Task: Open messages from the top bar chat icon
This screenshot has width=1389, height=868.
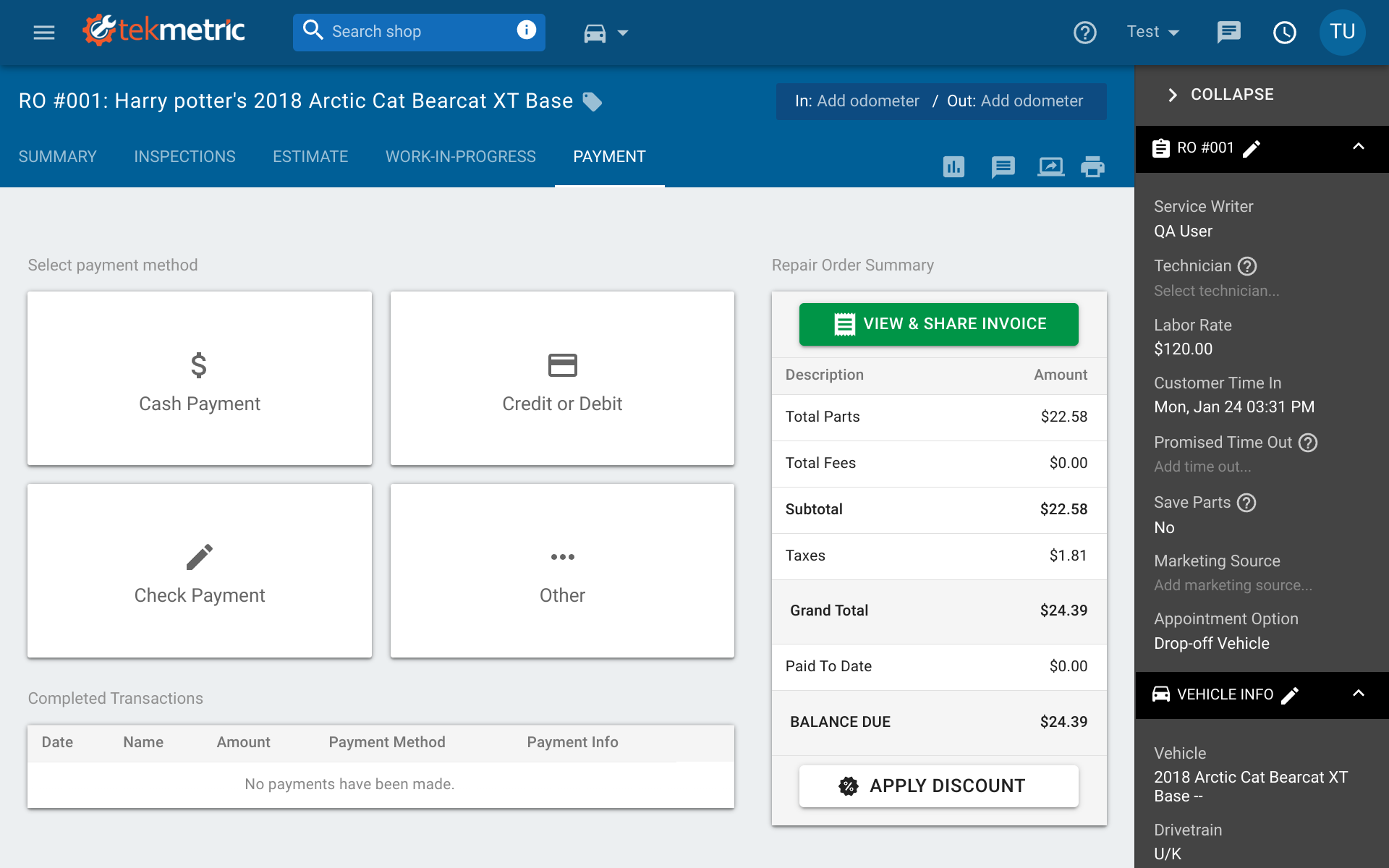Action: [x=1229, y=32]
